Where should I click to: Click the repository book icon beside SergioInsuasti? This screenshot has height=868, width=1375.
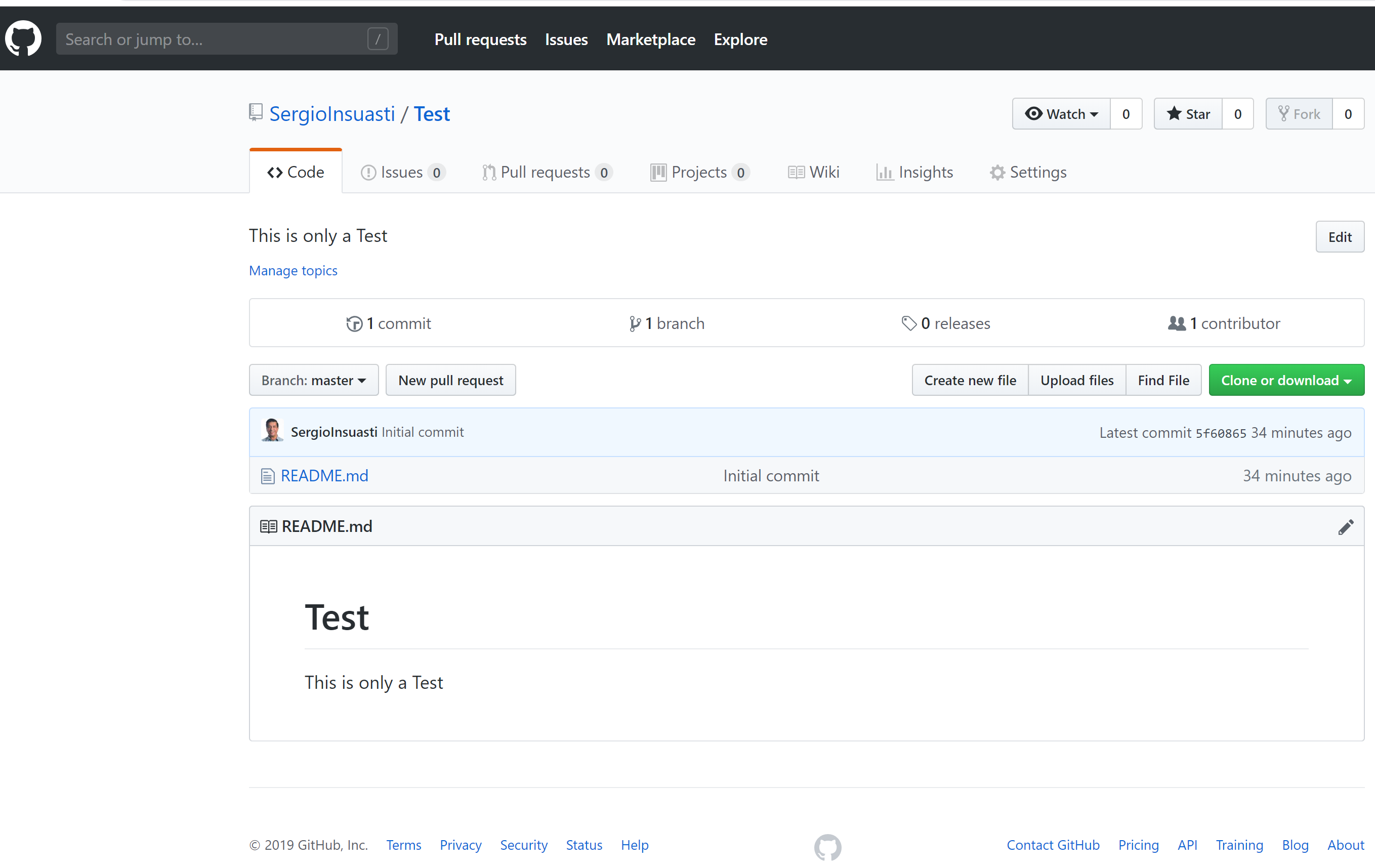[256, 112]
